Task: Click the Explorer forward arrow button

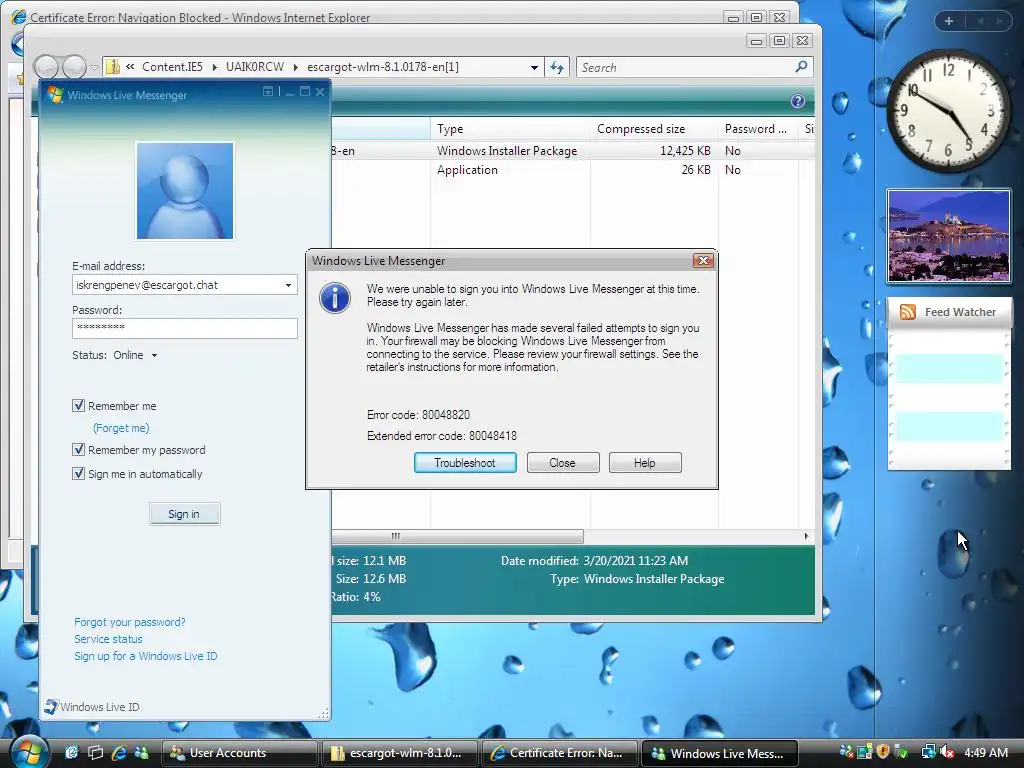Action: tap(74, 67)
